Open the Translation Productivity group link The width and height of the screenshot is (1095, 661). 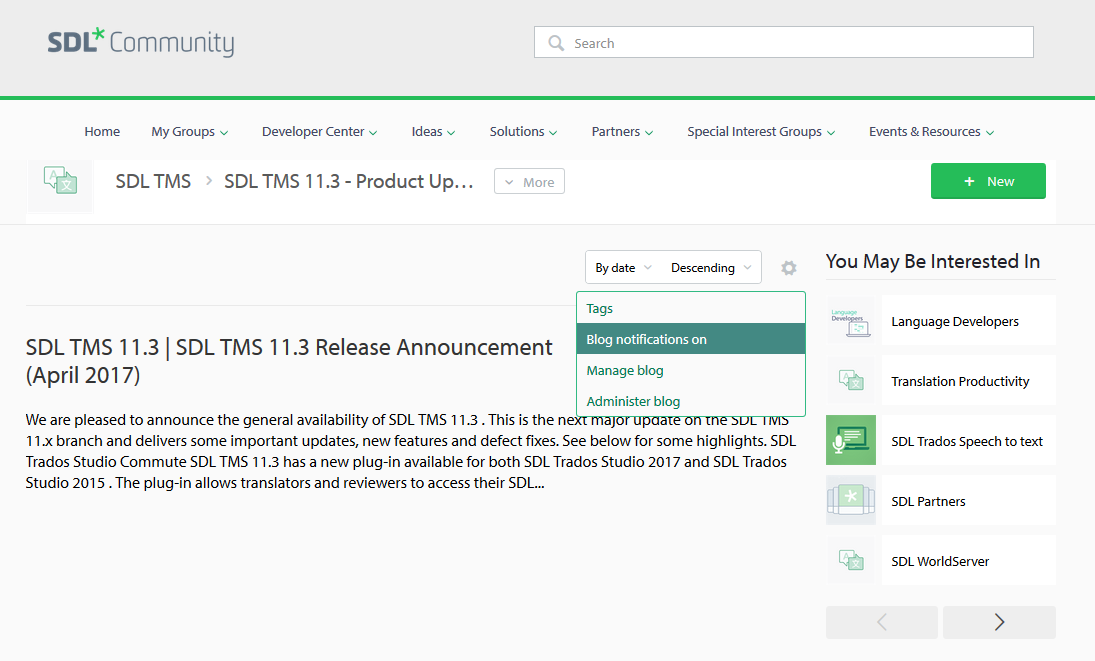click(960, 381)
